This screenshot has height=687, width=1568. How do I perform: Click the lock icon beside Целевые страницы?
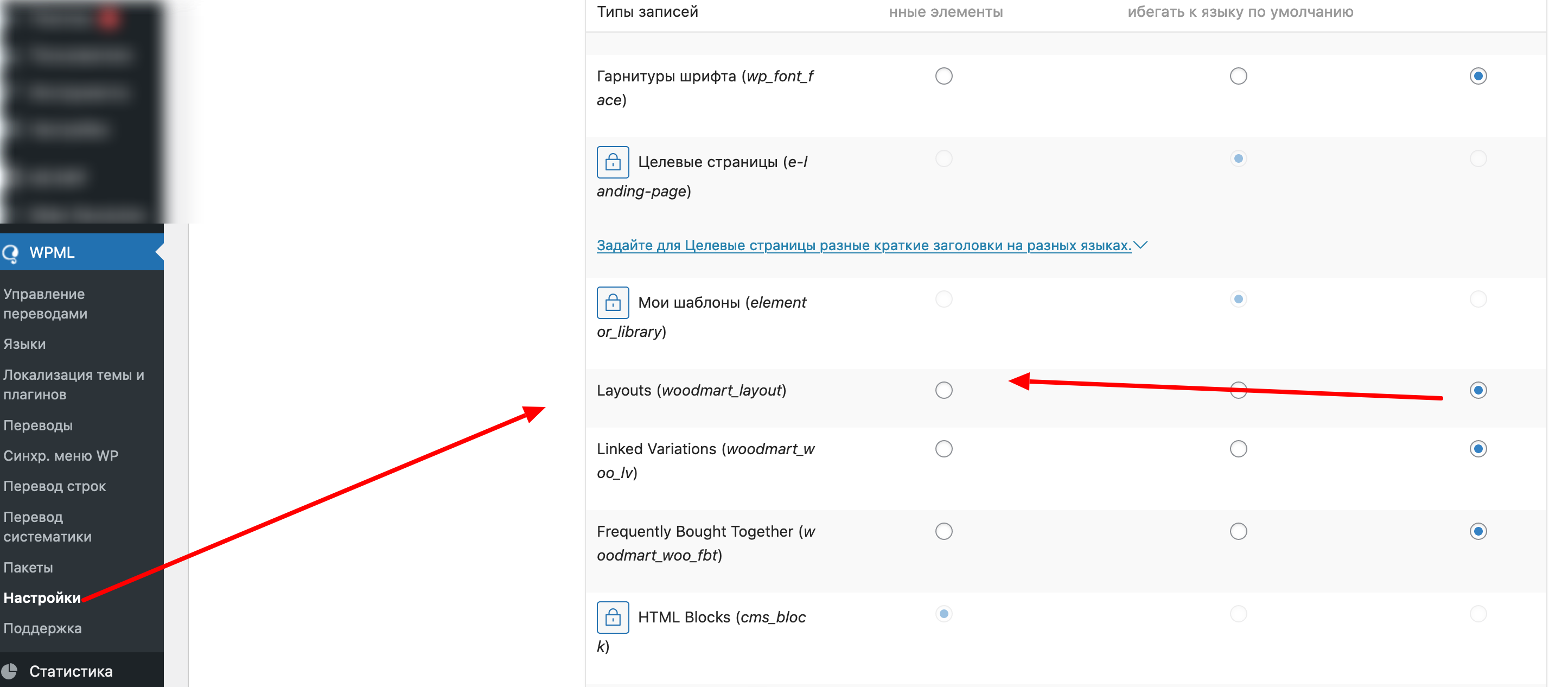(613, 162)
